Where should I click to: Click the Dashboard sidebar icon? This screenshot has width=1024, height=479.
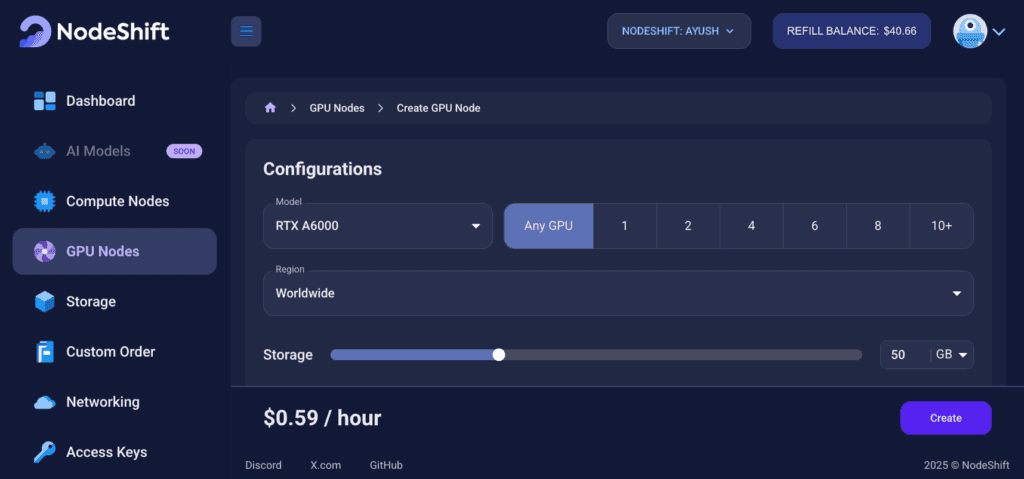[x=44, y=101]
